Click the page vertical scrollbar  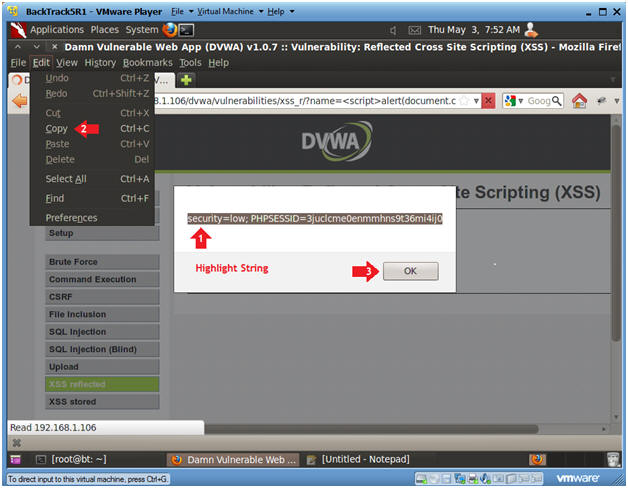pyautogui.click(x=616, y=232)
